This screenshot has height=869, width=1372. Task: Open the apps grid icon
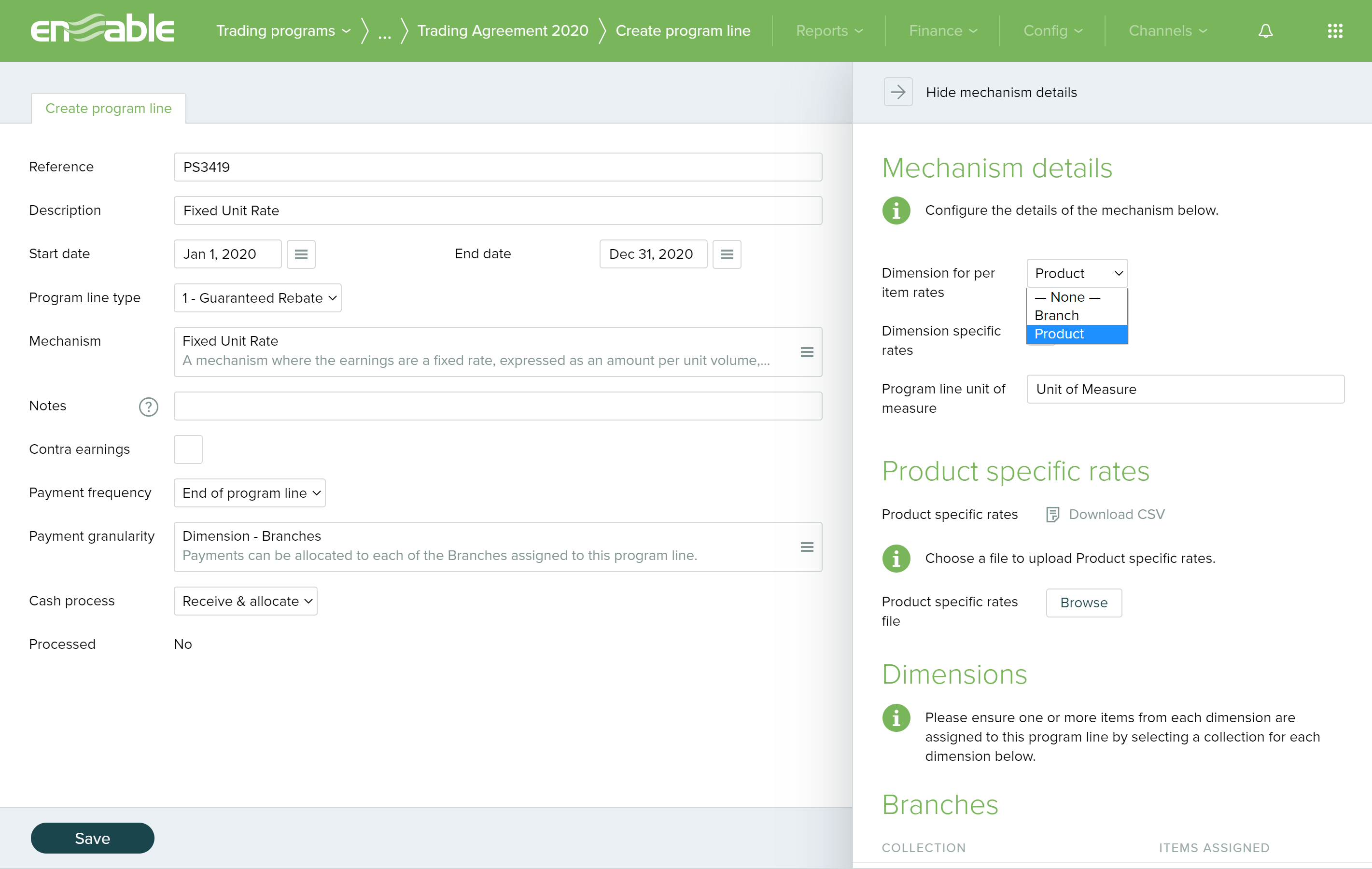[1335, 31]
